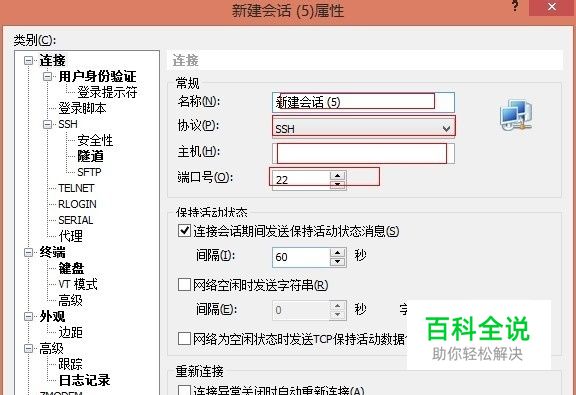
Task: Enable 网络为空闲状态时发送TCP保持活动数据 checkbox
Action: (184, 339)
